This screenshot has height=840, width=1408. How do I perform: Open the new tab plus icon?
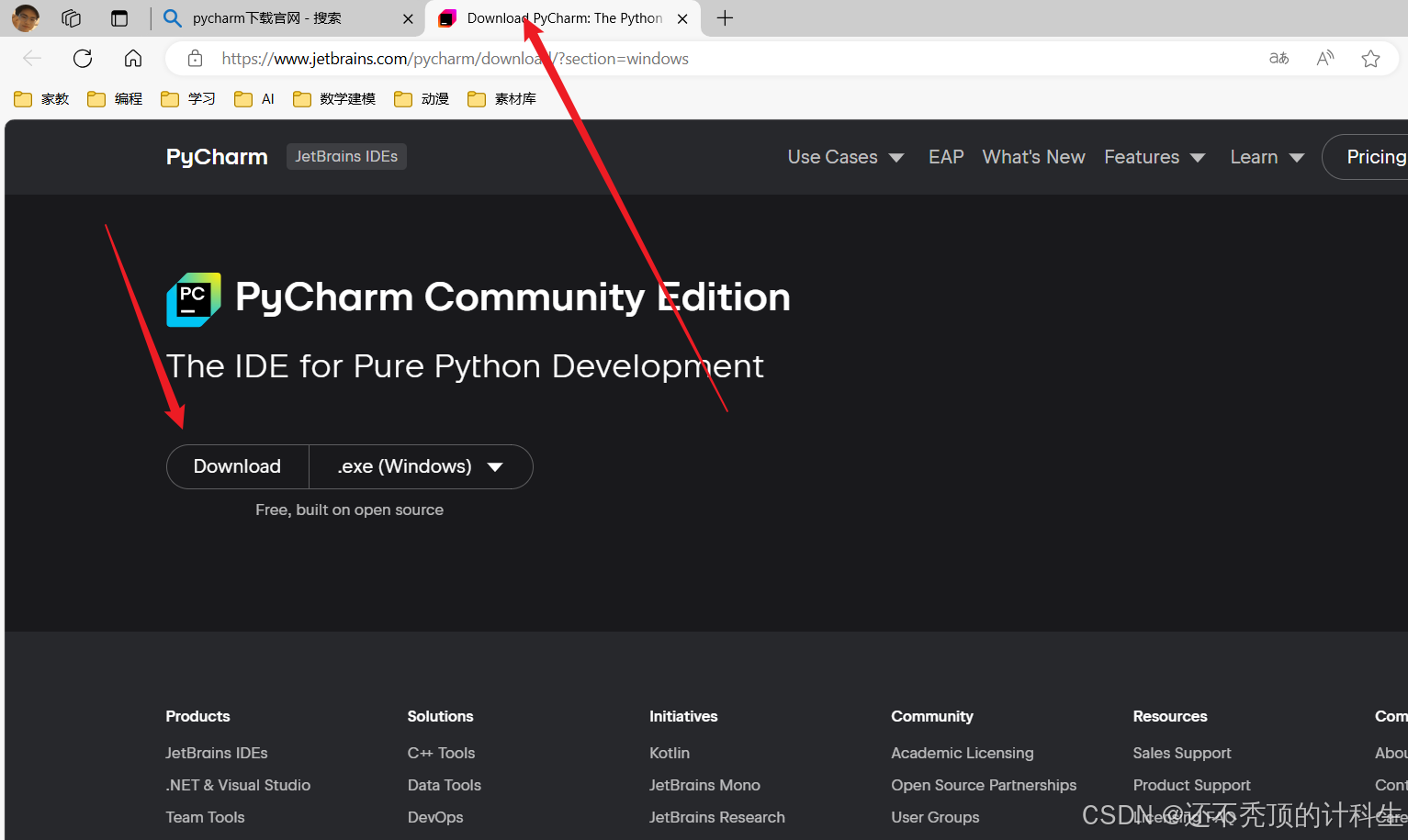coord(725,18)
